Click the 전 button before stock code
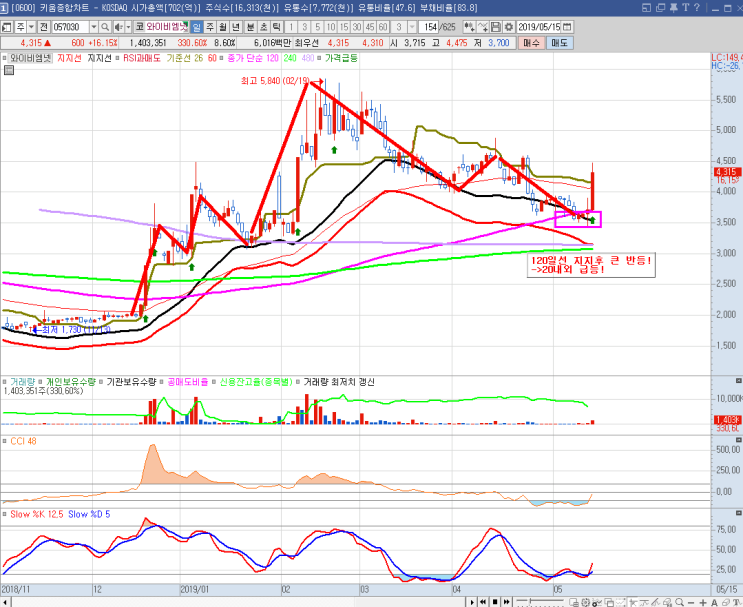Screen dimensions: 743x607 [44, 27]
